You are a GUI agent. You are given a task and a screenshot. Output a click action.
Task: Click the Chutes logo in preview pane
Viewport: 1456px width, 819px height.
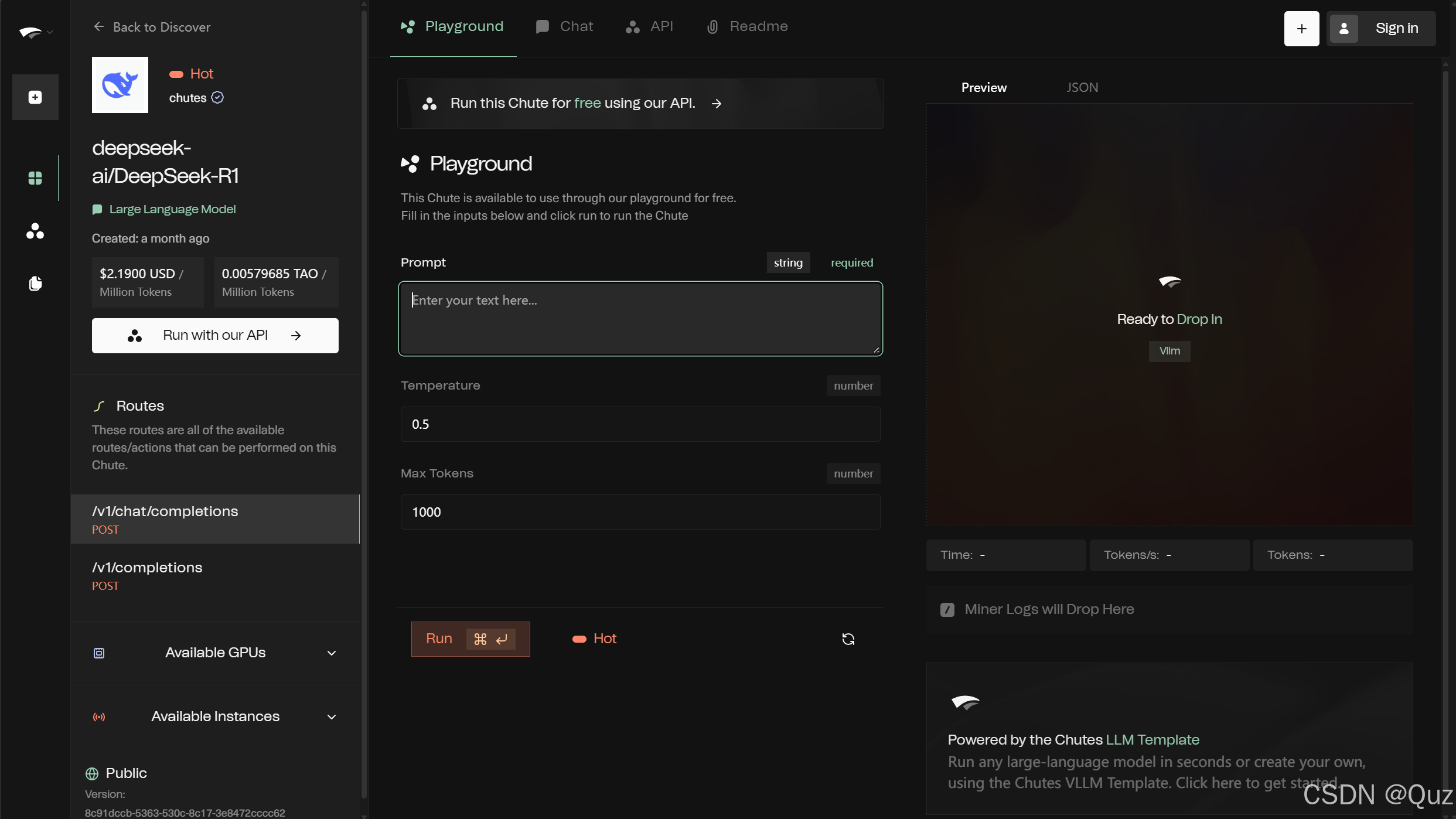tap(1169, 282)
